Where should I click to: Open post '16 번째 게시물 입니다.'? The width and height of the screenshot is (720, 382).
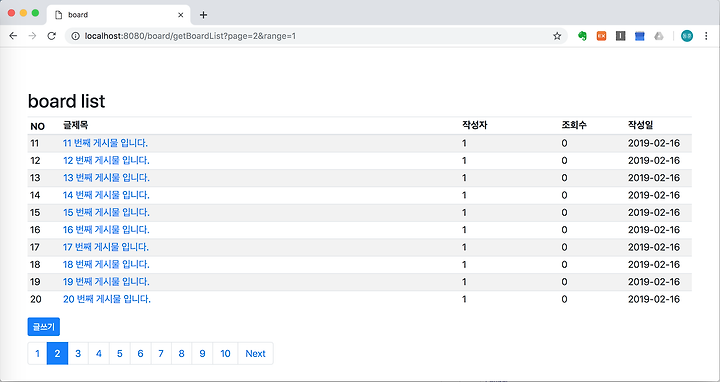click(x=106, y=230)
